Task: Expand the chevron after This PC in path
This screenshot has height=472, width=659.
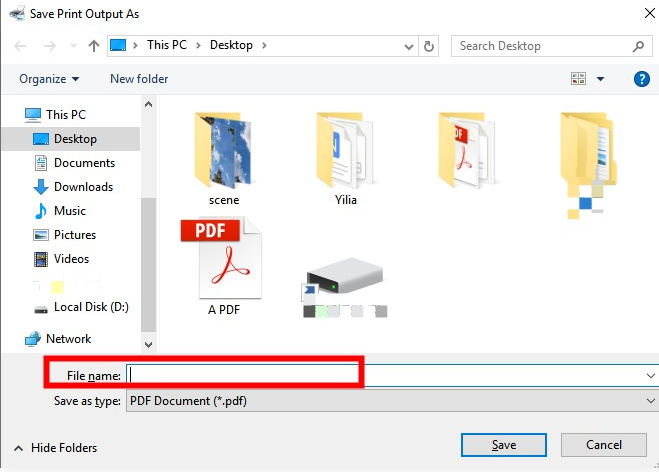Action: coord(198,45)
